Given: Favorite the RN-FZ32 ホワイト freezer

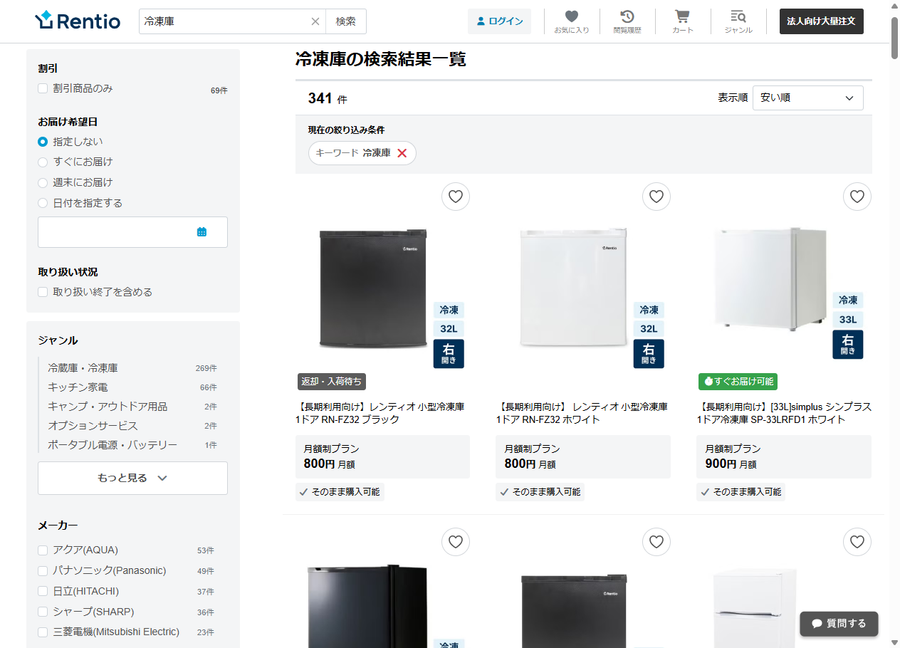Looking at the screenshot, I should click(x=656, y=196).
